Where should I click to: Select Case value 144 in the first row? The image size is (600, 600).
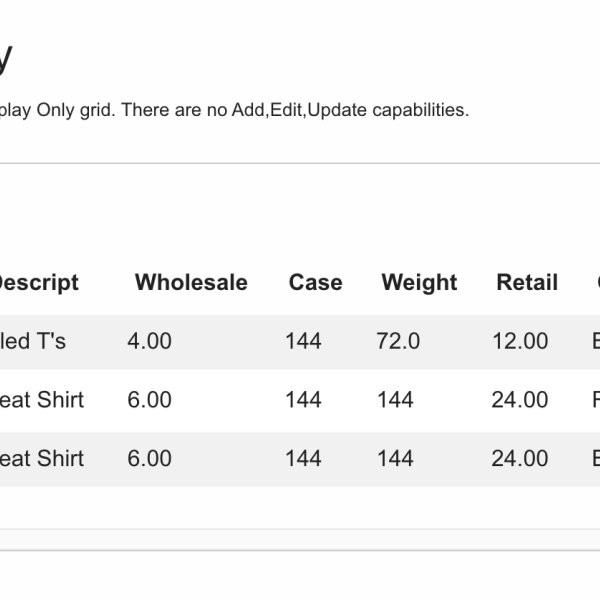(303, 341)
